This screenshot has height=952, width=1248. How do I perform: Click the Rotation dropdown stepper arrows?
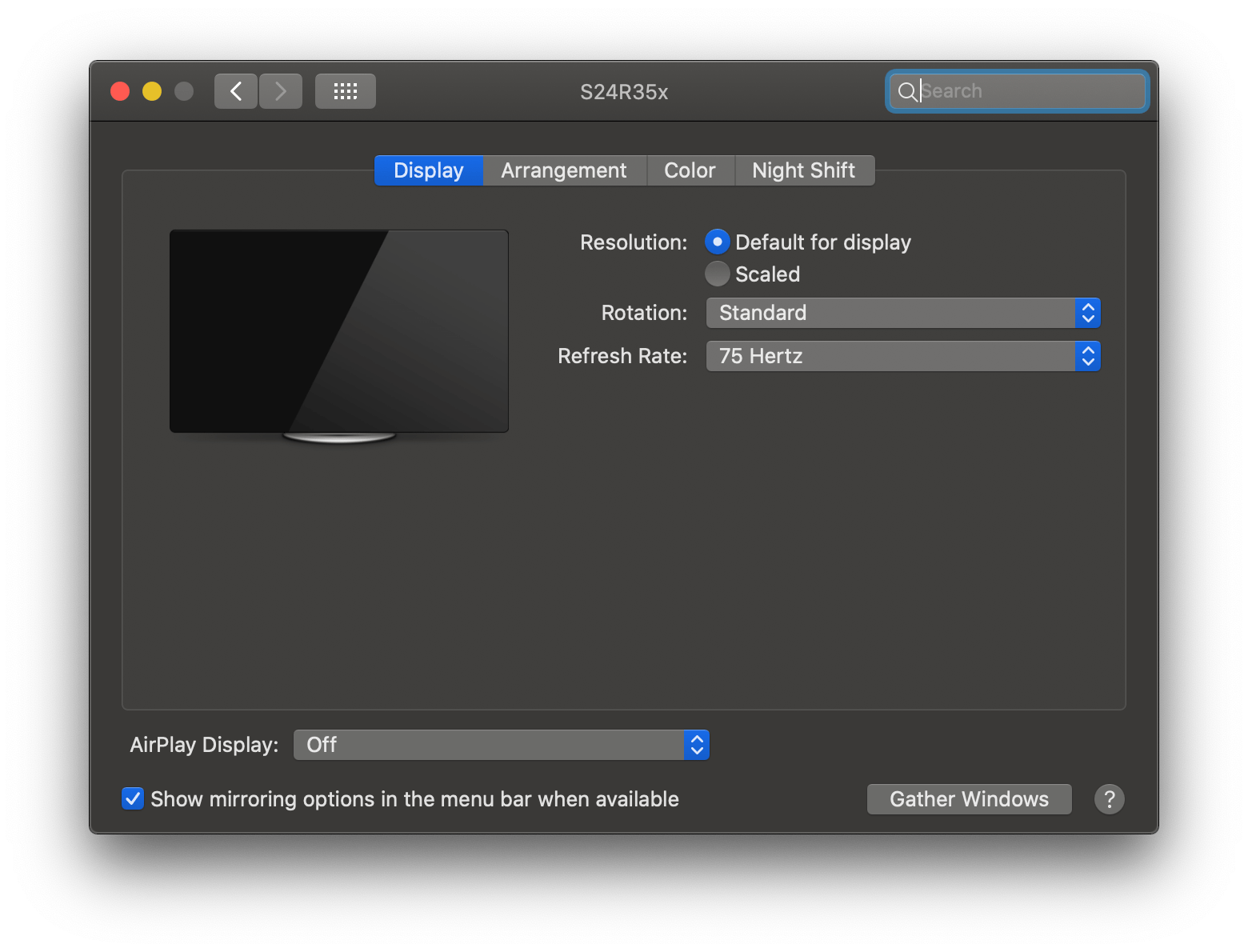(x=1087, y=313)
